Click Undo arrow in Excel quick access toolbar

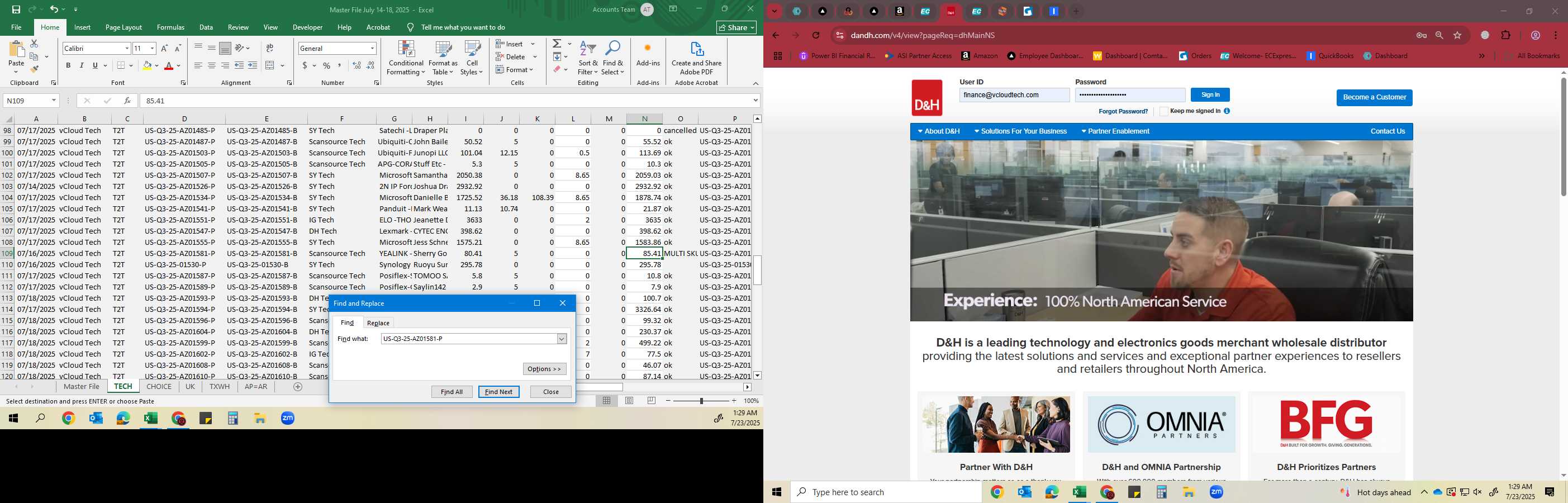point(54,9)
